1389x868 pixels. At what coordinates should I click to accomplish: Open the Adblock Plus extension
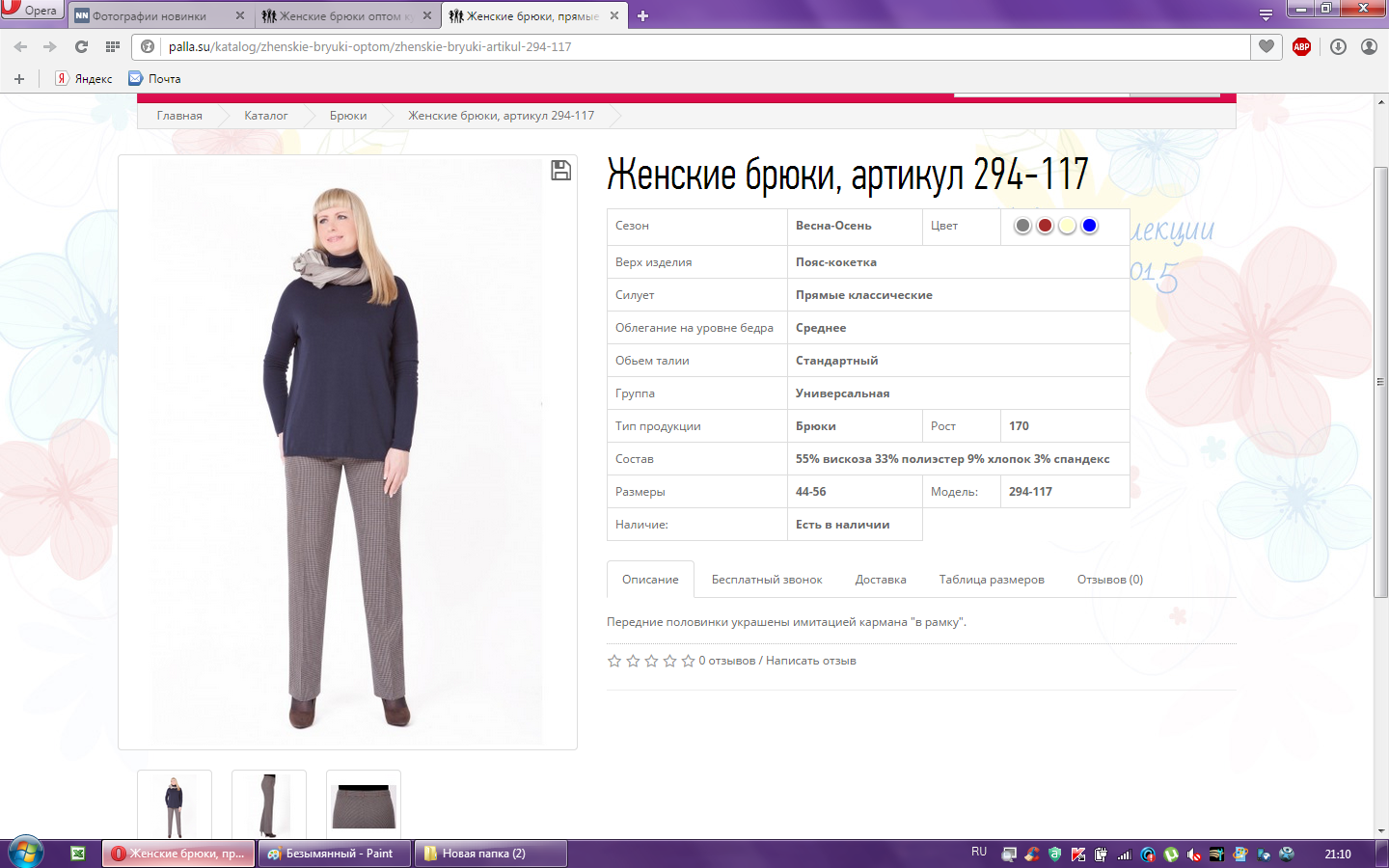tap(1301, 46)
